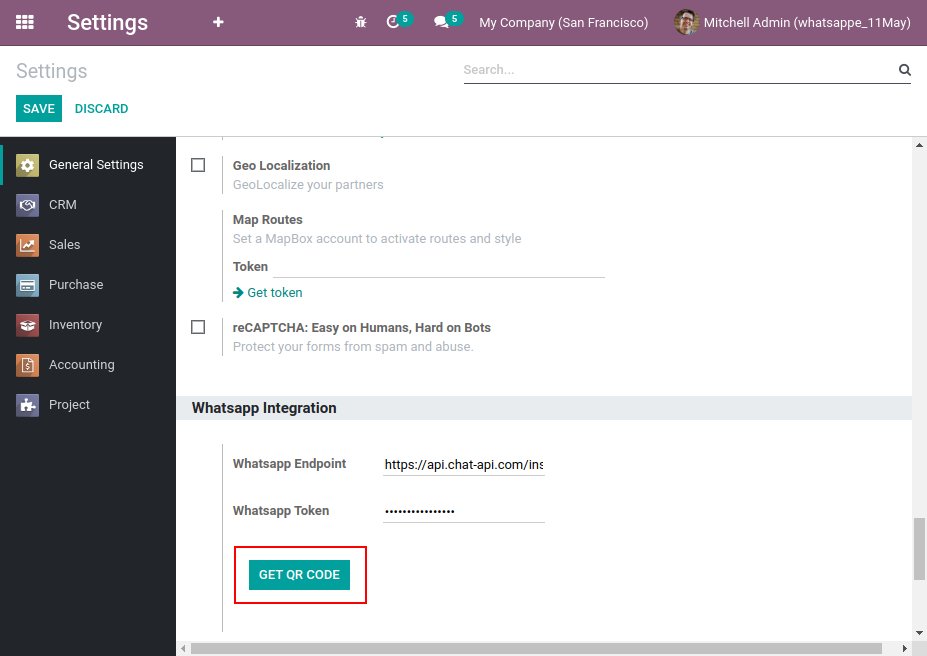The width and height of the screenshot is (927, 656).
Task: Click the Accounting document icon
Action: point(27,365)
